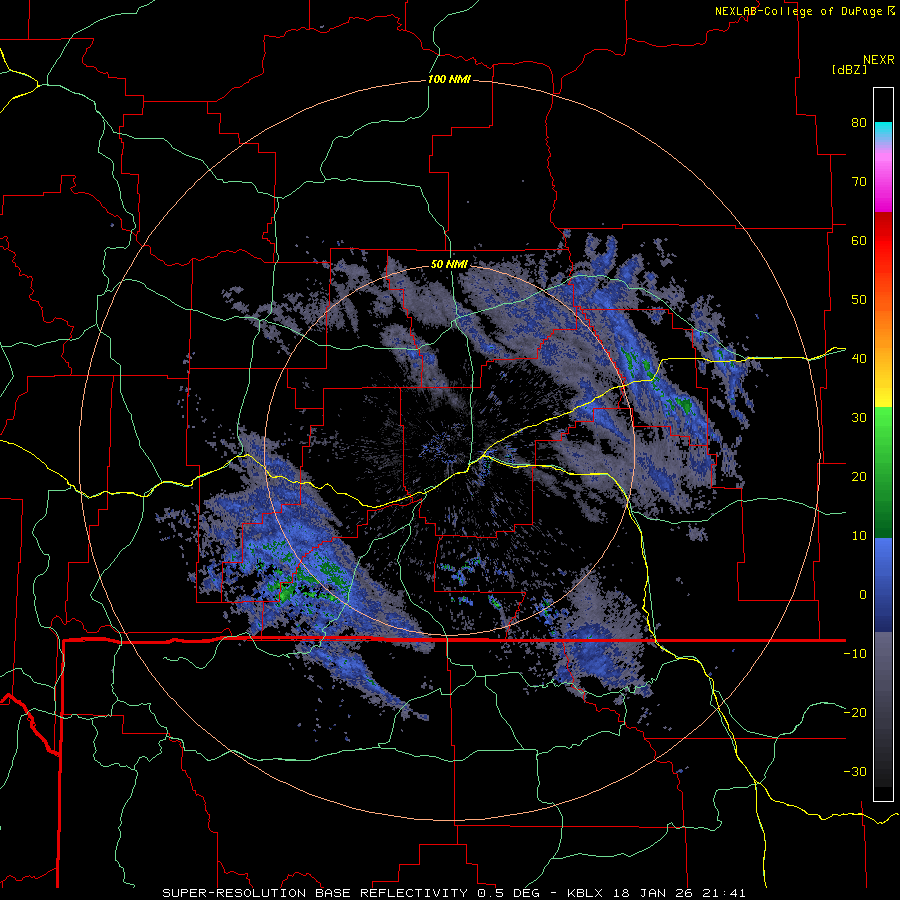Click the "[dBZ]" legend unit label
900x900 pixels.
pyautogui.click(x=849, y=69)
